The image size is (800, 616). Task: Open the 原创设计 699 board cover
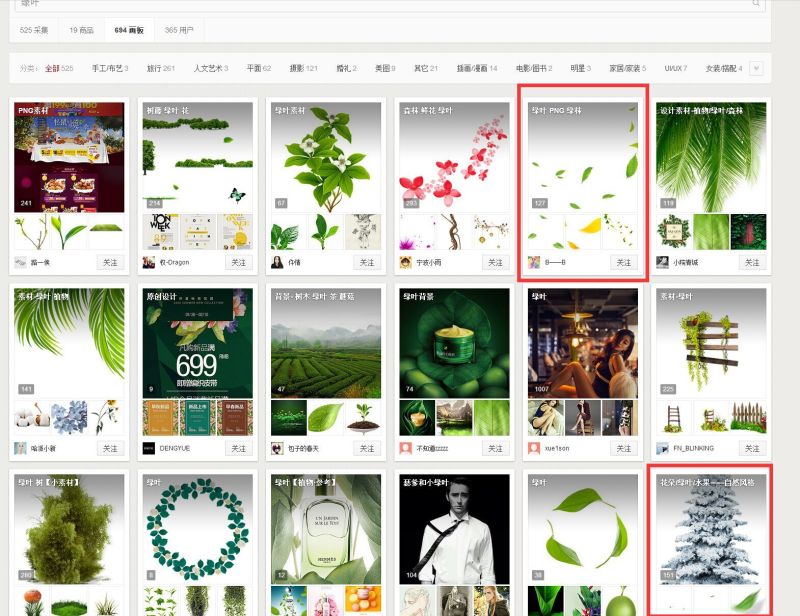tap(198, 343)
